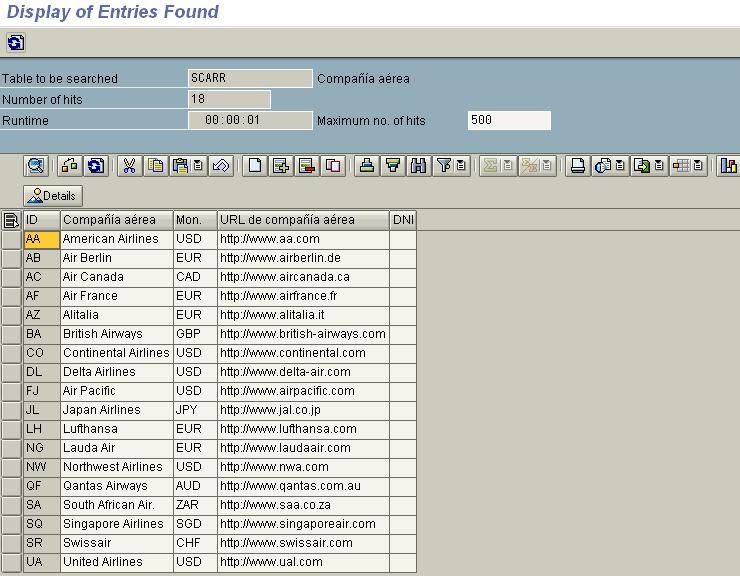Click the Paste clipboard icon
740x576 pixels.
(180, 166)
